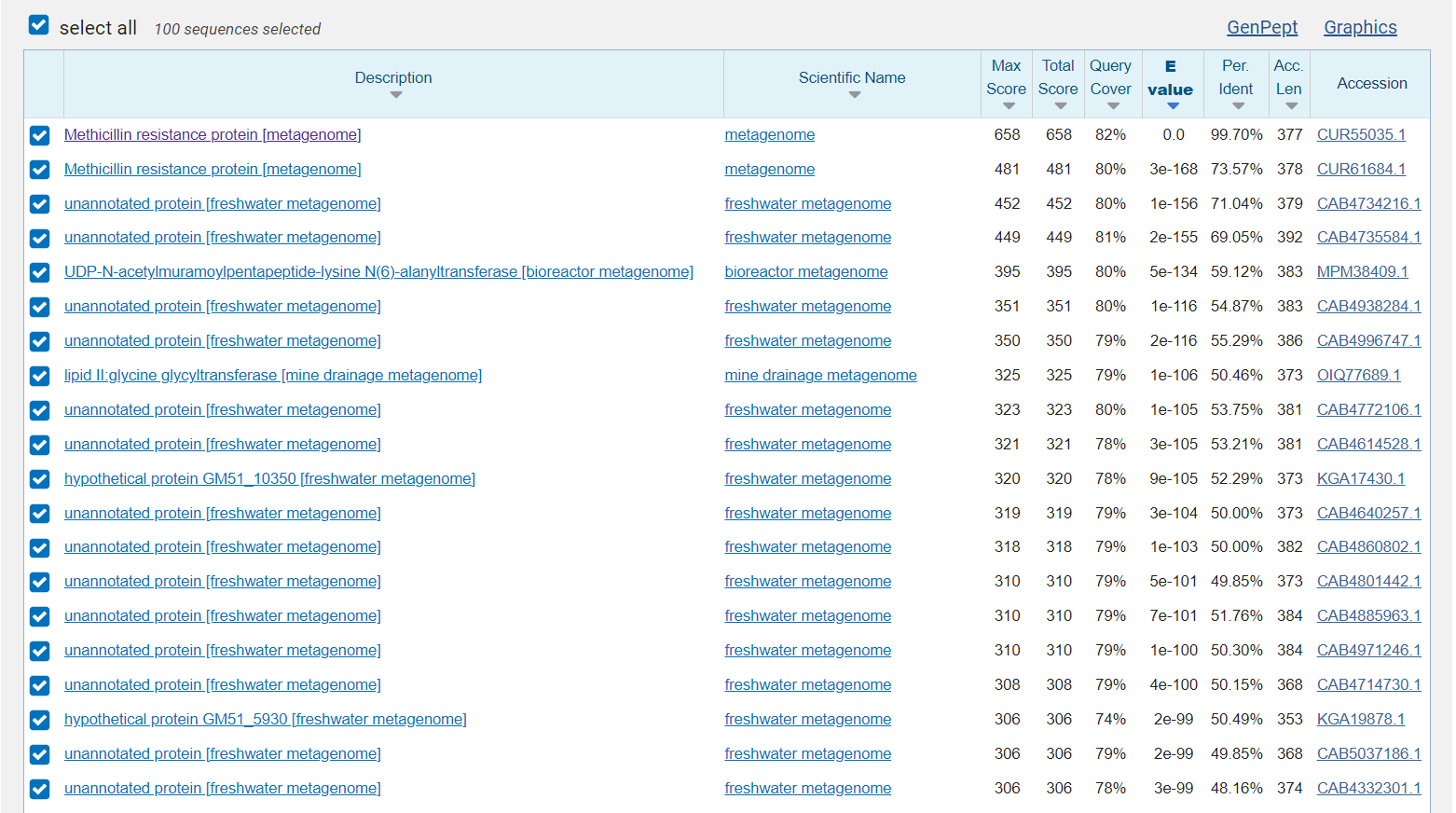Open accession CAB4996747.1

(1369, 340)
